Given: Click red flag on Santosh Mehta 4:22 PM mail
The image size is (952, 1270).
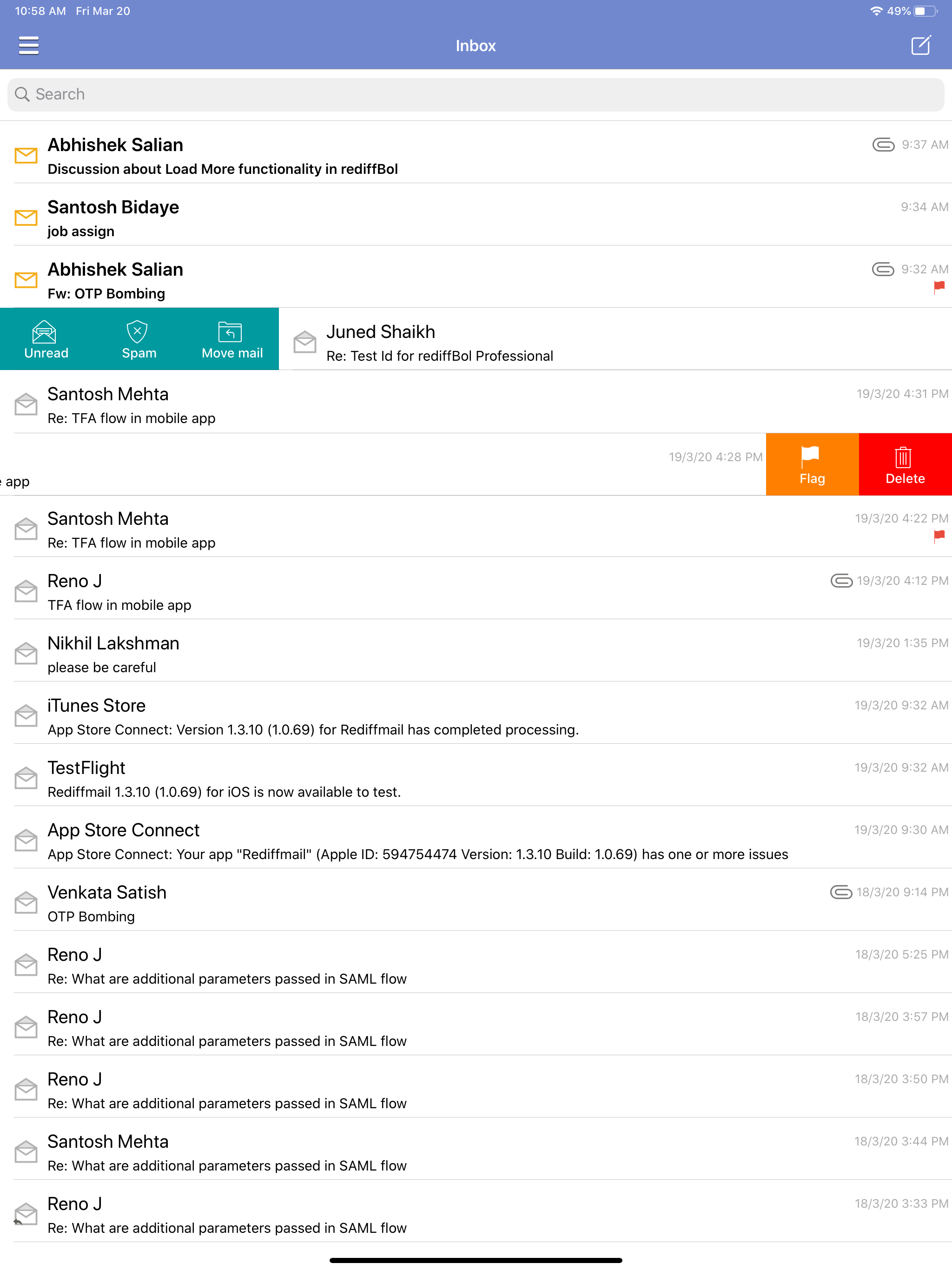Looking at the screenshot, I should (x=939, y=536).
